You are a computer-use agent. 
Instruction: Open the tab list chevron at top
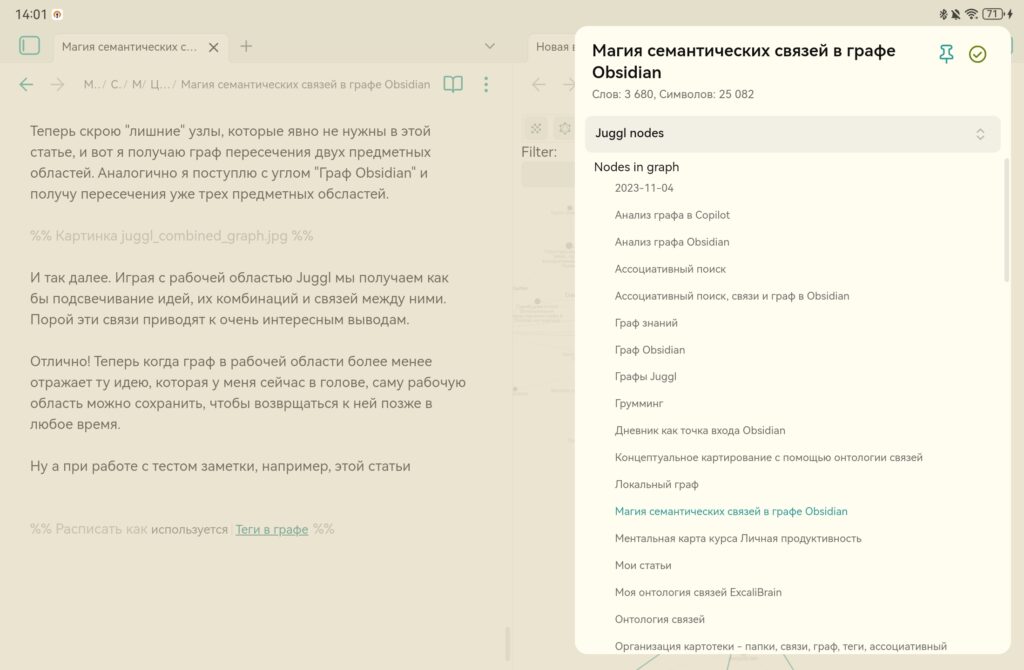[489, 46]
